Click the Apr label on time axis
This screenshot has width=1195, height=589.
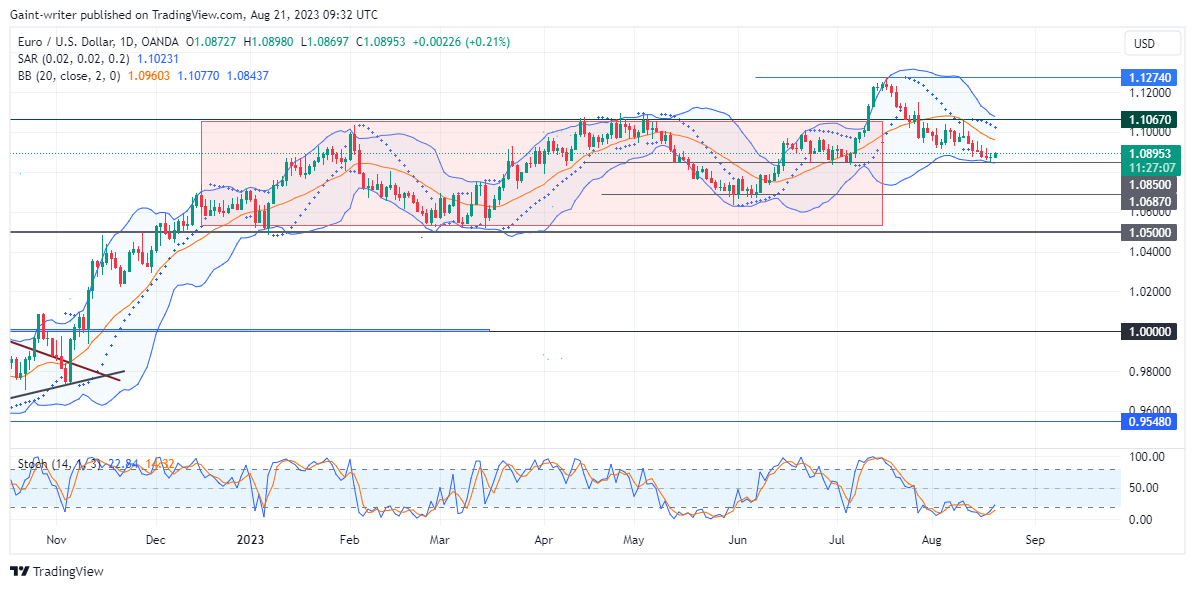543,539
